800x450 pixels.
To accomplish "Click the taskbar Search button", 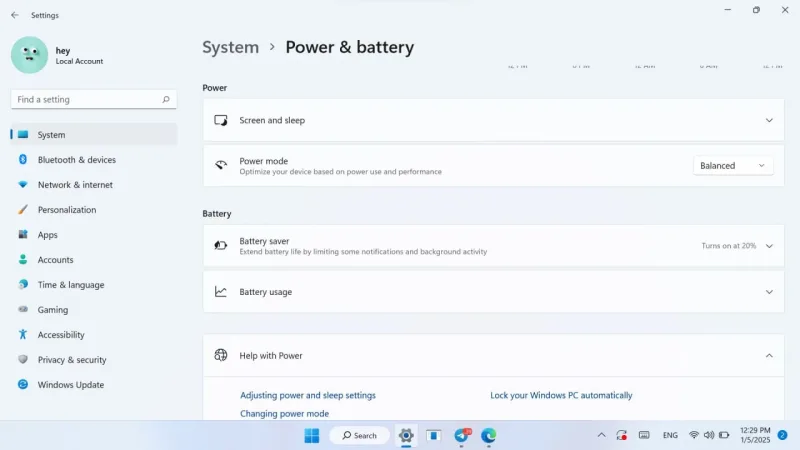I will point(360,436).
